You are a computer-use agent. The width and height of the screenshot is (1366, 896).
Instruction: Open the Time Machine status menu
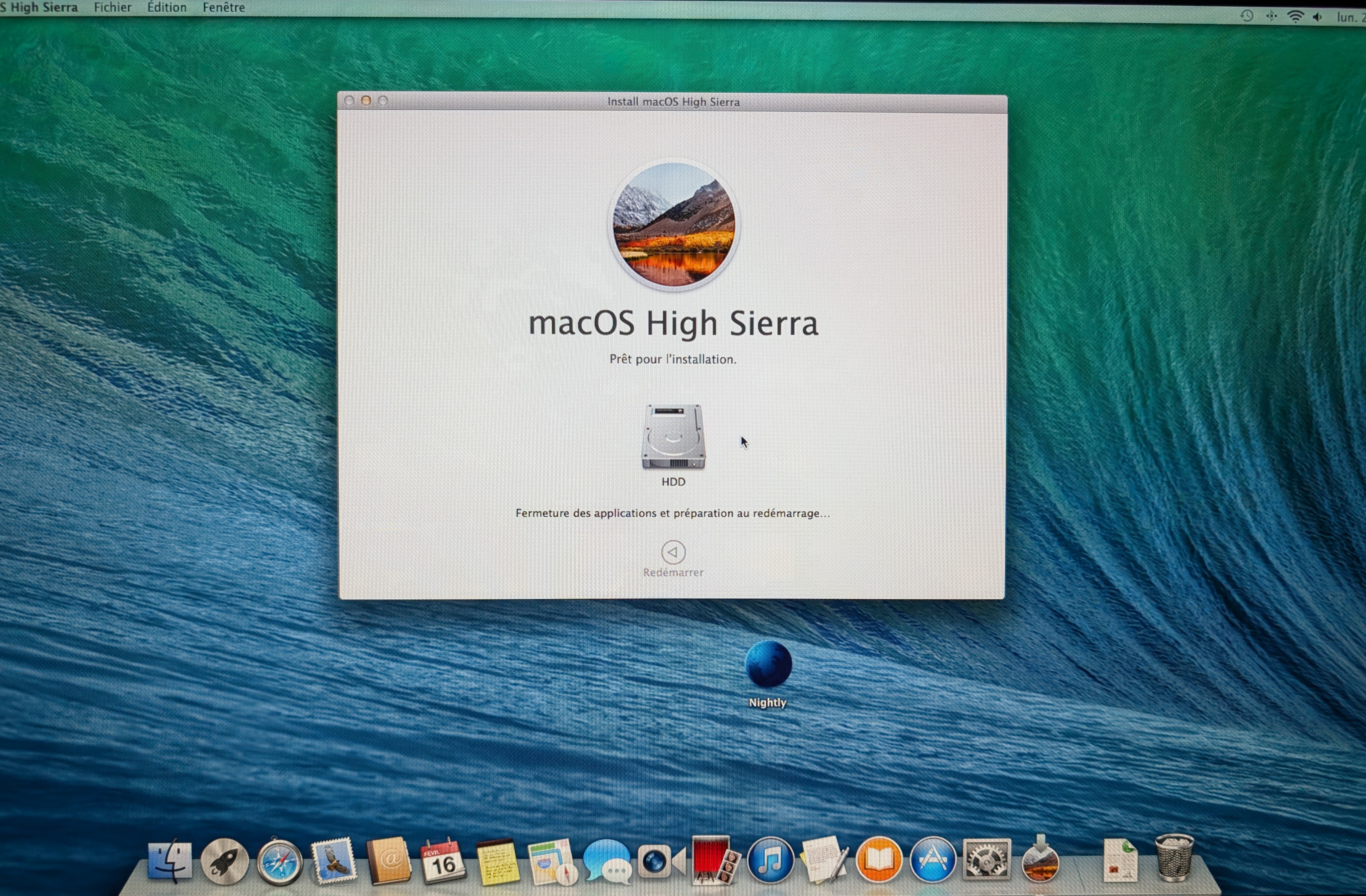click(1247, 16)
